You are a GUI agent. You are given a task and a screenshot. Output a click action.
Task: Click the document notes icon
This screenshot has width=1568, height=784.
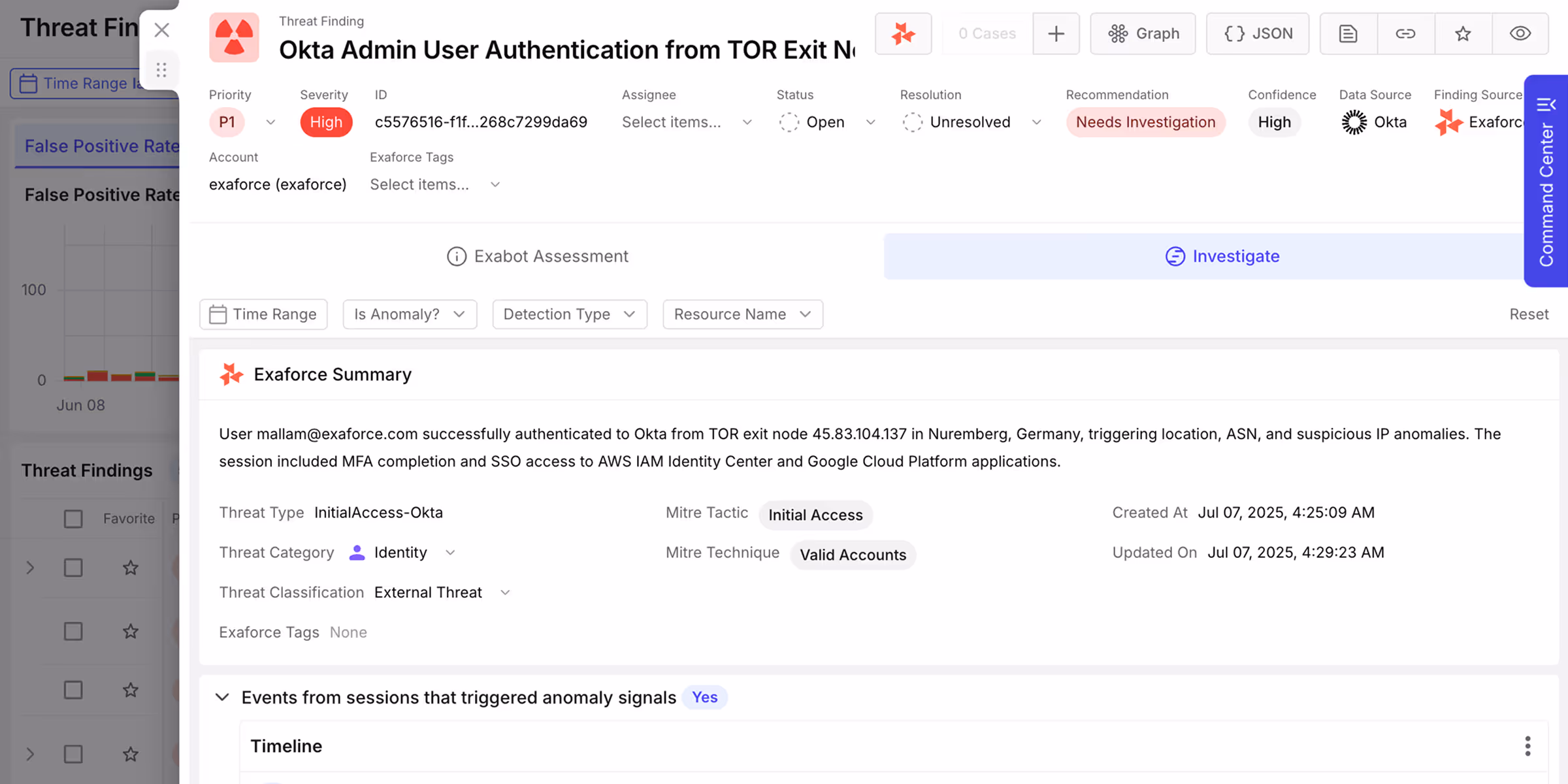point(1348,33)
